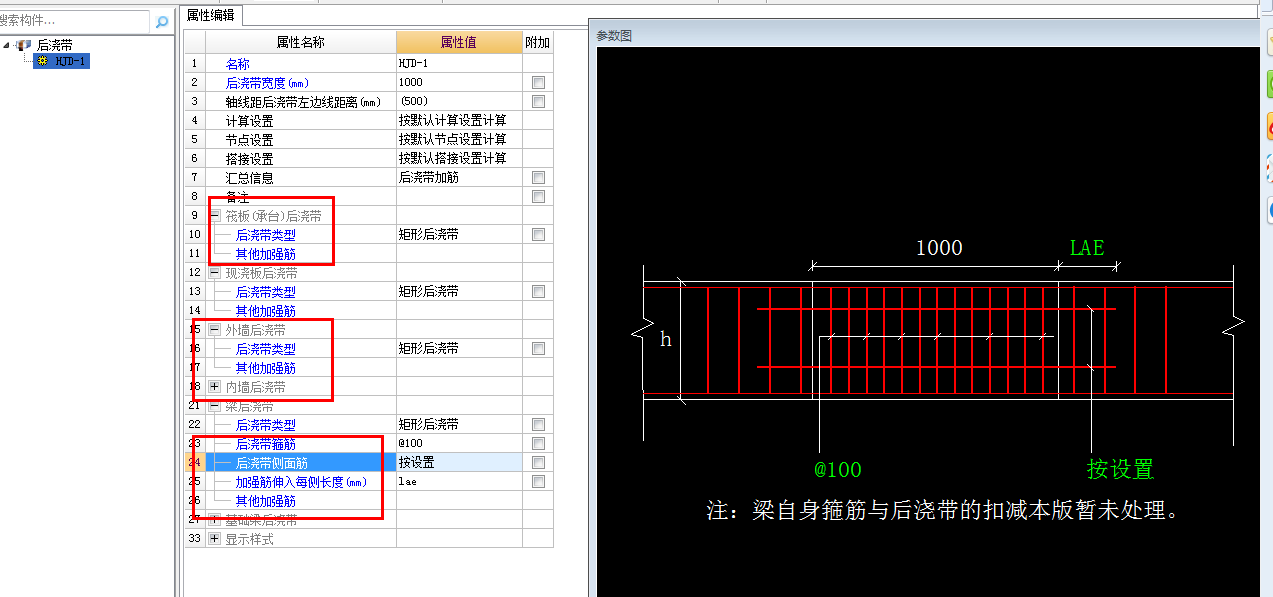Click 矩形后浇带 value in row 10
Screen dimensions: 1273x597
[459, 234]
